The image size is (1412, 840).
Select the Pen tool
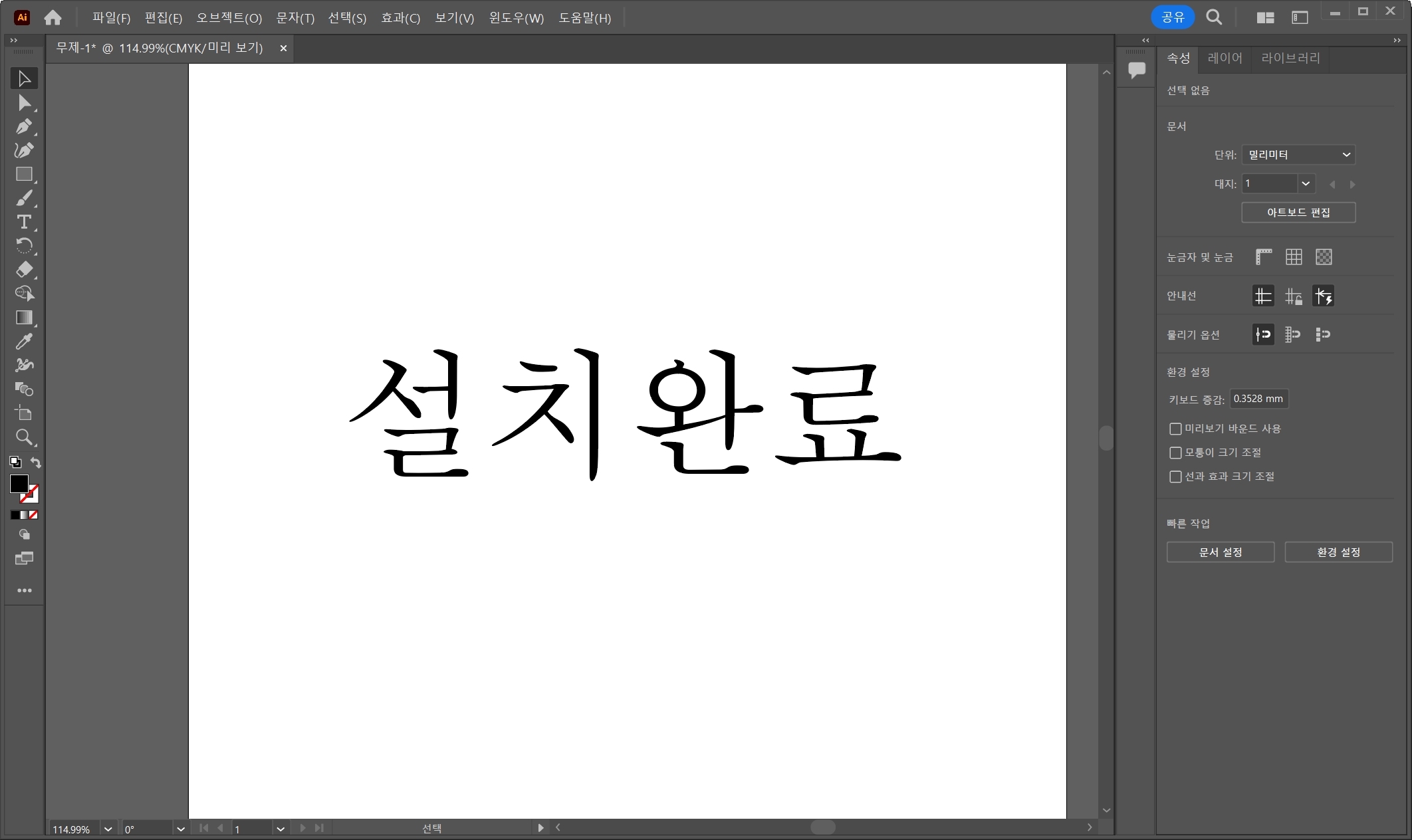24,126
